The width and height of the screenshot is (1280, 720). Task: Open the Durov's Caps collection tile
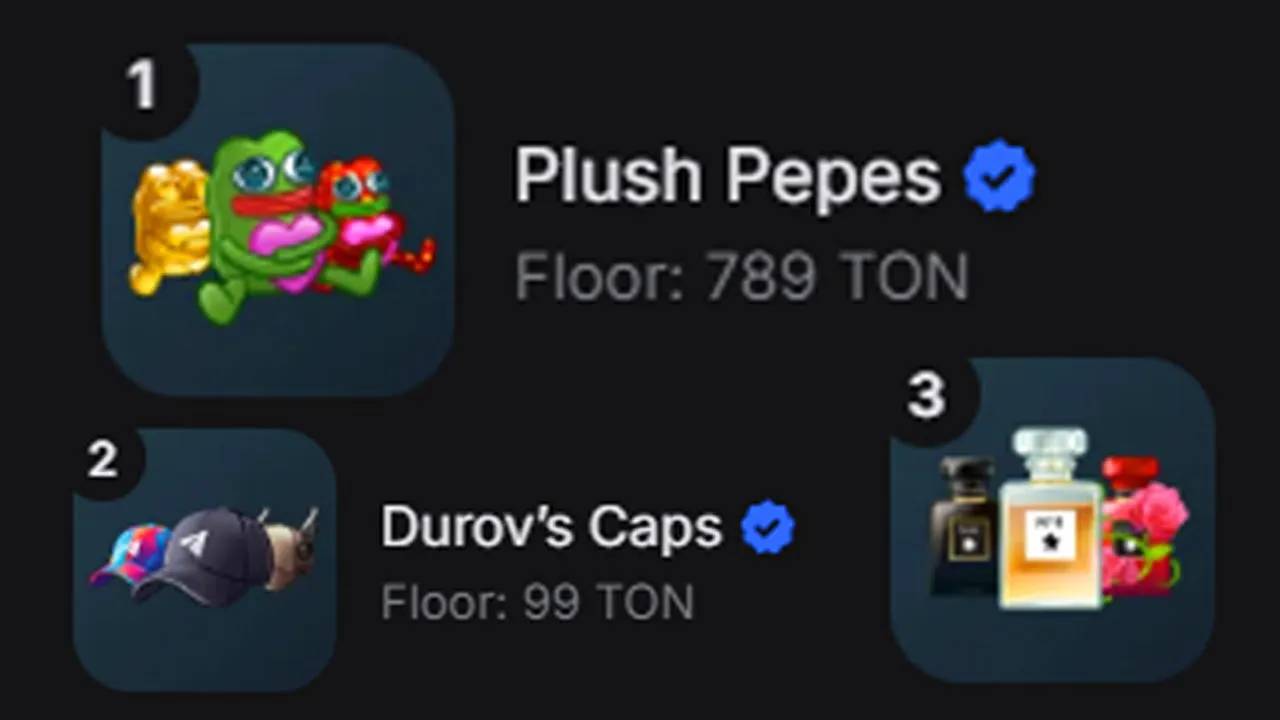(x=205, y=560)
